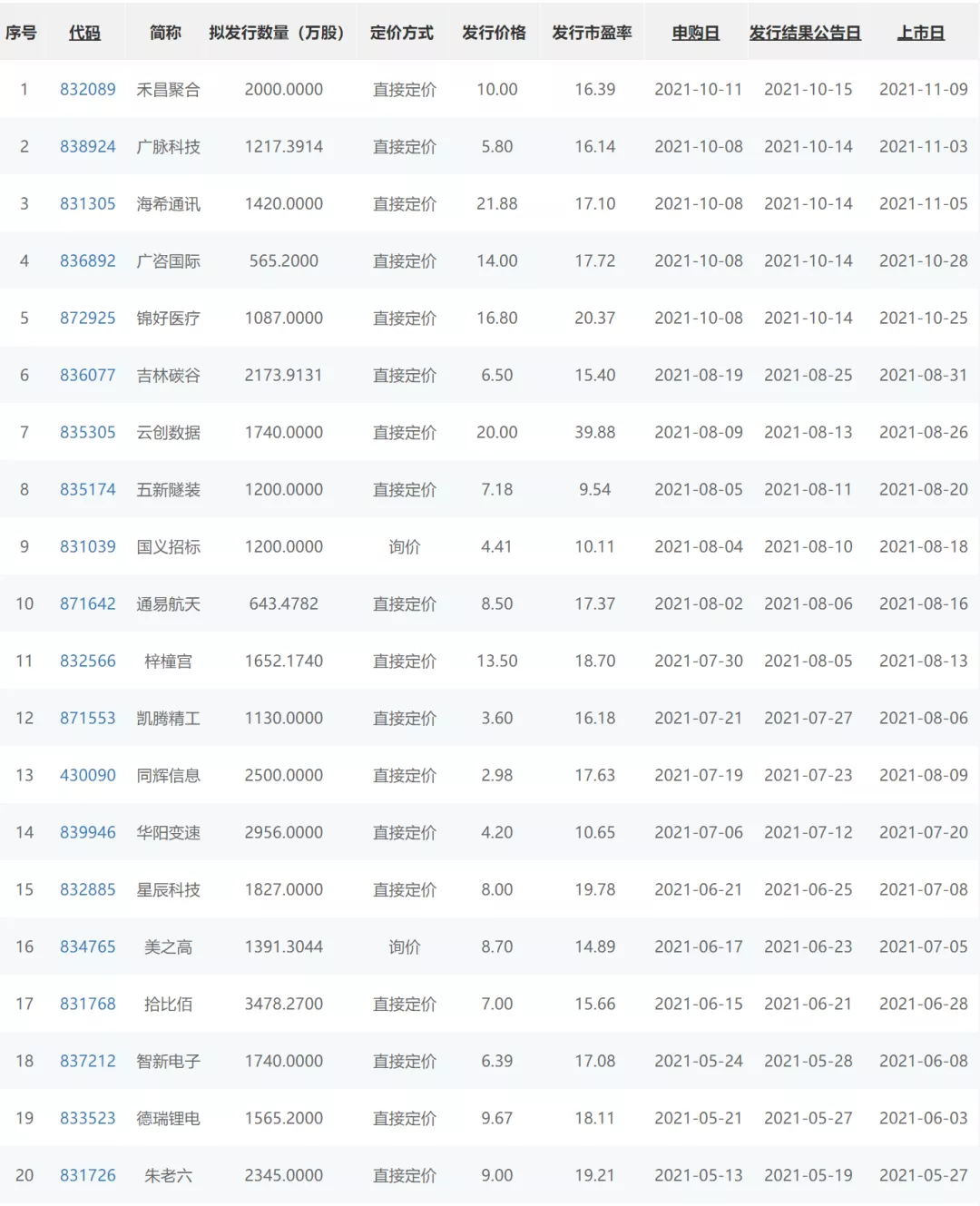Click stock code 831726 for 朱老六
980x1206 pixels.
click(x=88, y=1176)
